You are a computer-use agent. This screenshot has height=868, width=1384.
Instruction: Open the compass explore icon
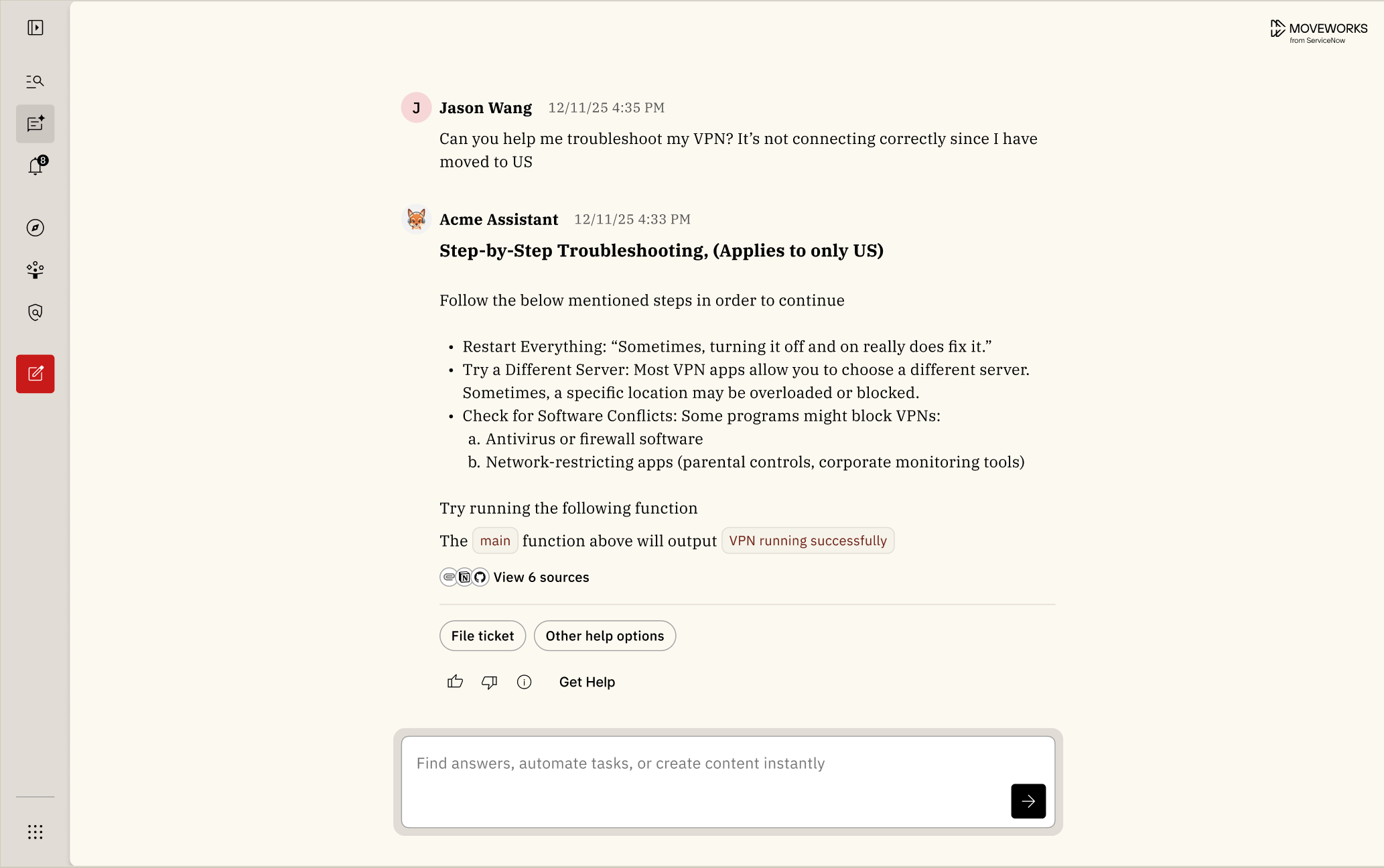(x=36, y=228)
